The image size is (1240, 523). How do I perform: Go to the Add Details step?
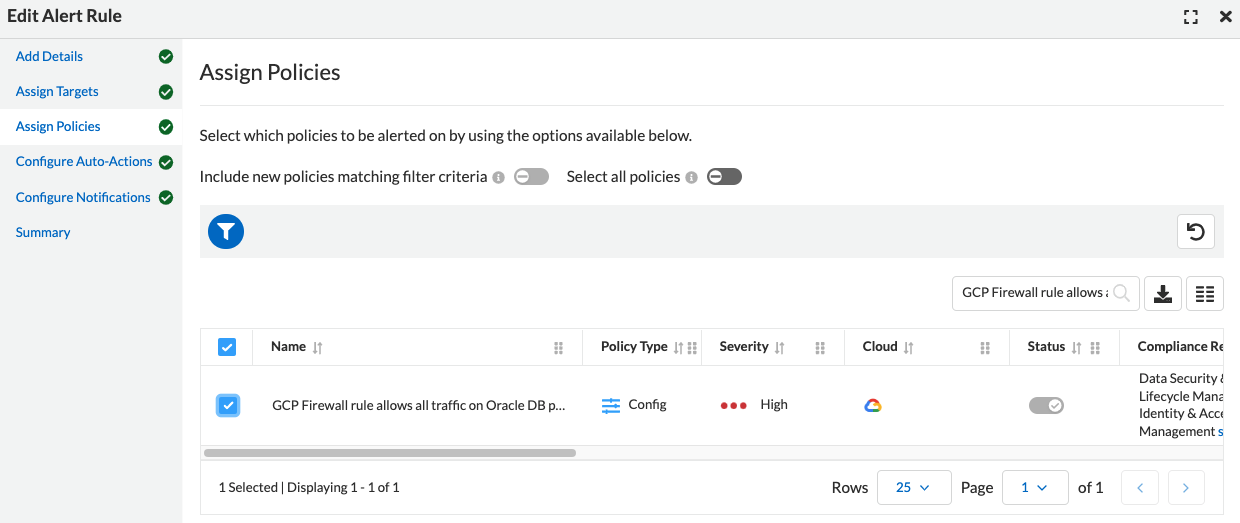[49, 56]
